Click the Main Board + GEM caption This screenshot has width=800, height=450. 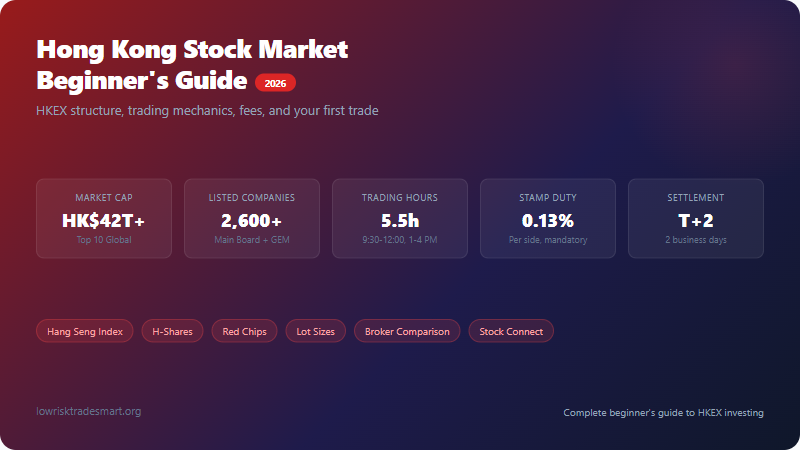coord(252,240)
